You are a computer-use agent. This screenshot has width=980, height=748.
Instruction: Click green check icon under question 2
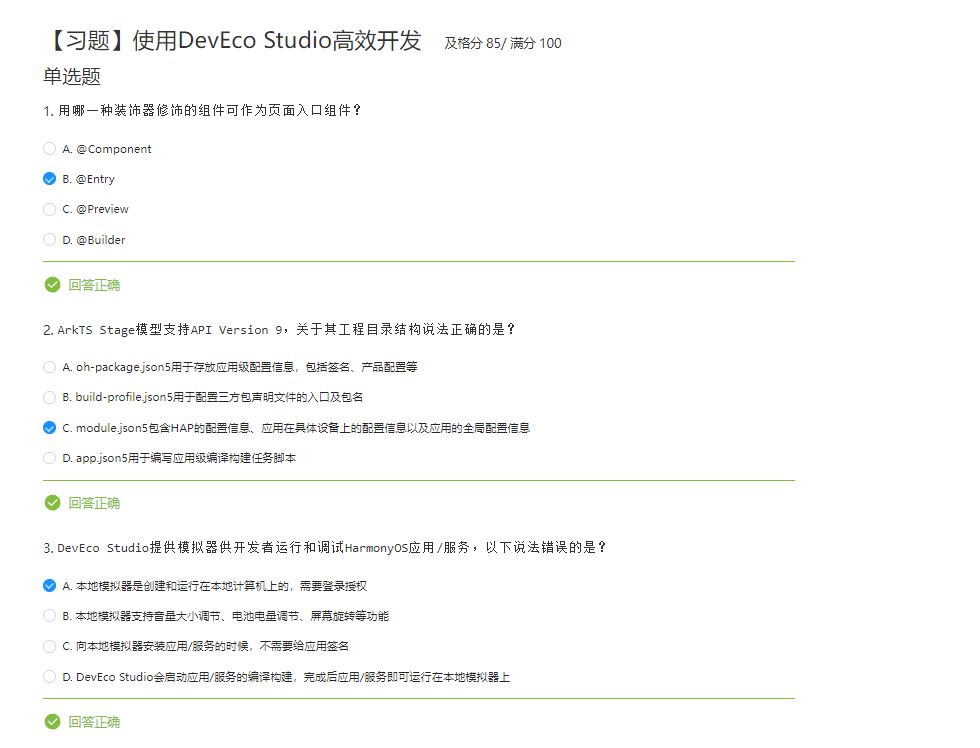click(x=52, y=503)
